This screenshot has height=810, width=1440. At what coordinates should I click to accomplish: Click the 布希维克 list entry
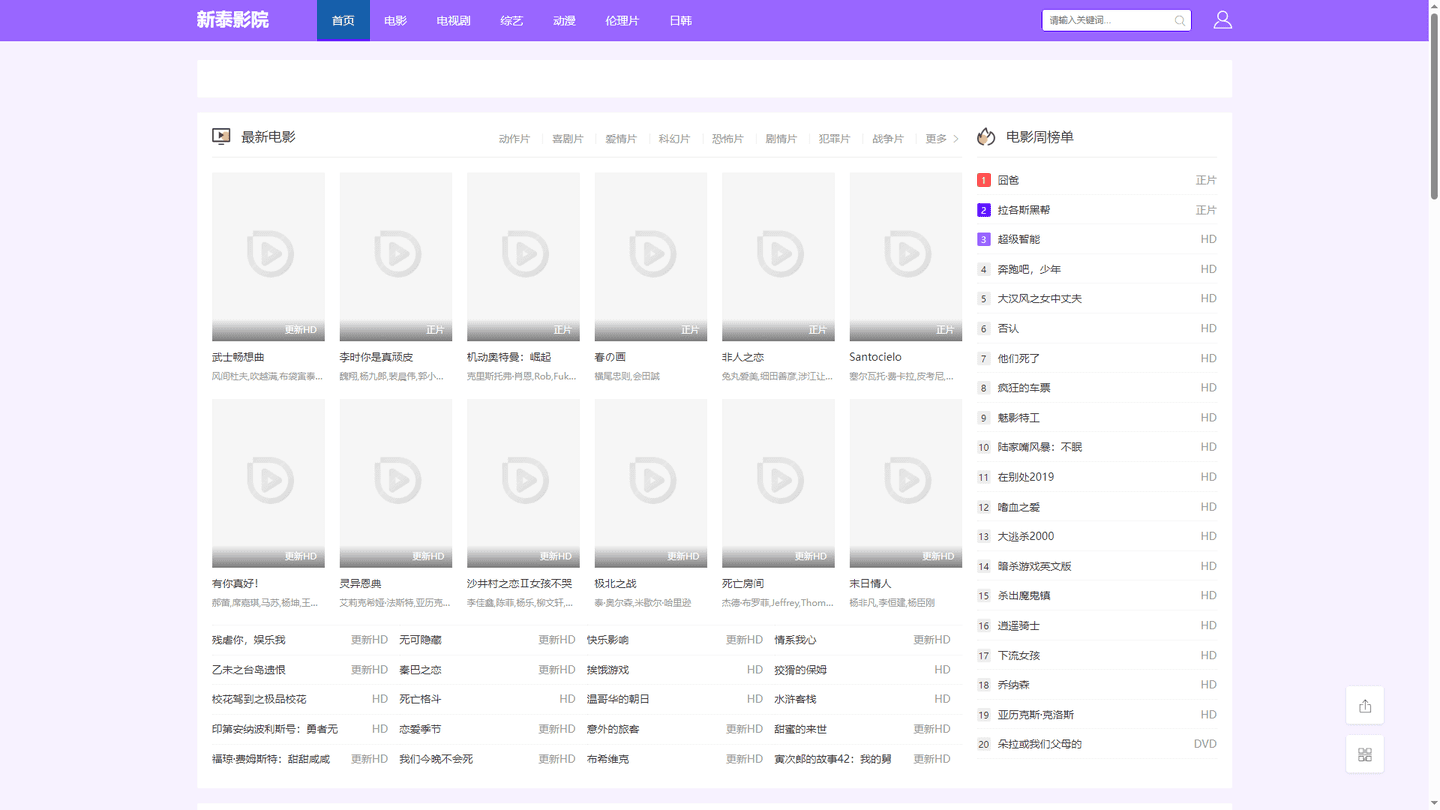tap(608, 759)
